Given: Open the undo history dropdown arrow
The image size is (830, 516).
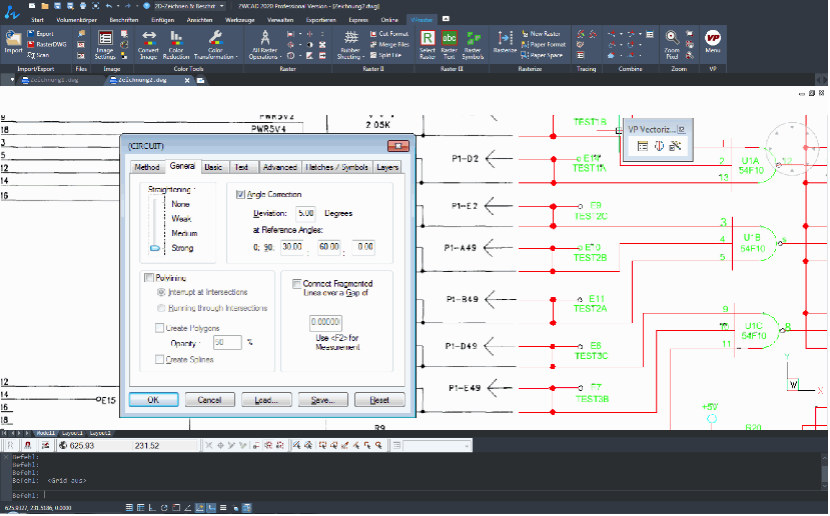Looking at the screenshot, I should 118,6.
